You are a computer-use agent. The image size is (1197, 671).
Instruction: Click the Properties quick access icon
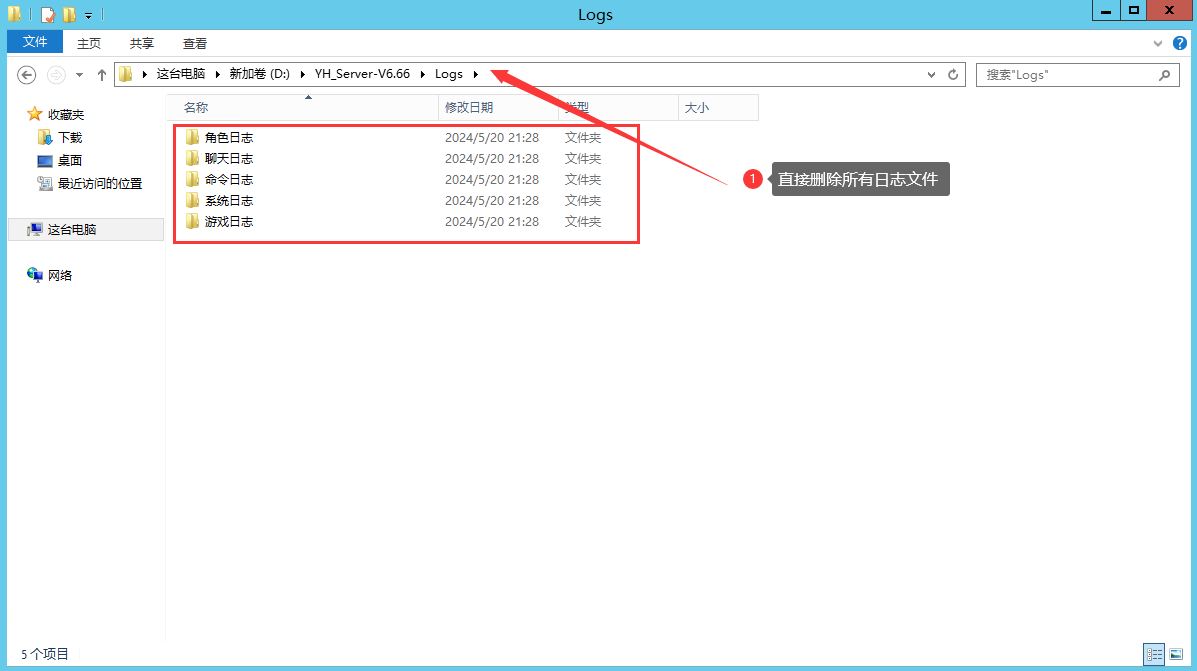point(47,15)
